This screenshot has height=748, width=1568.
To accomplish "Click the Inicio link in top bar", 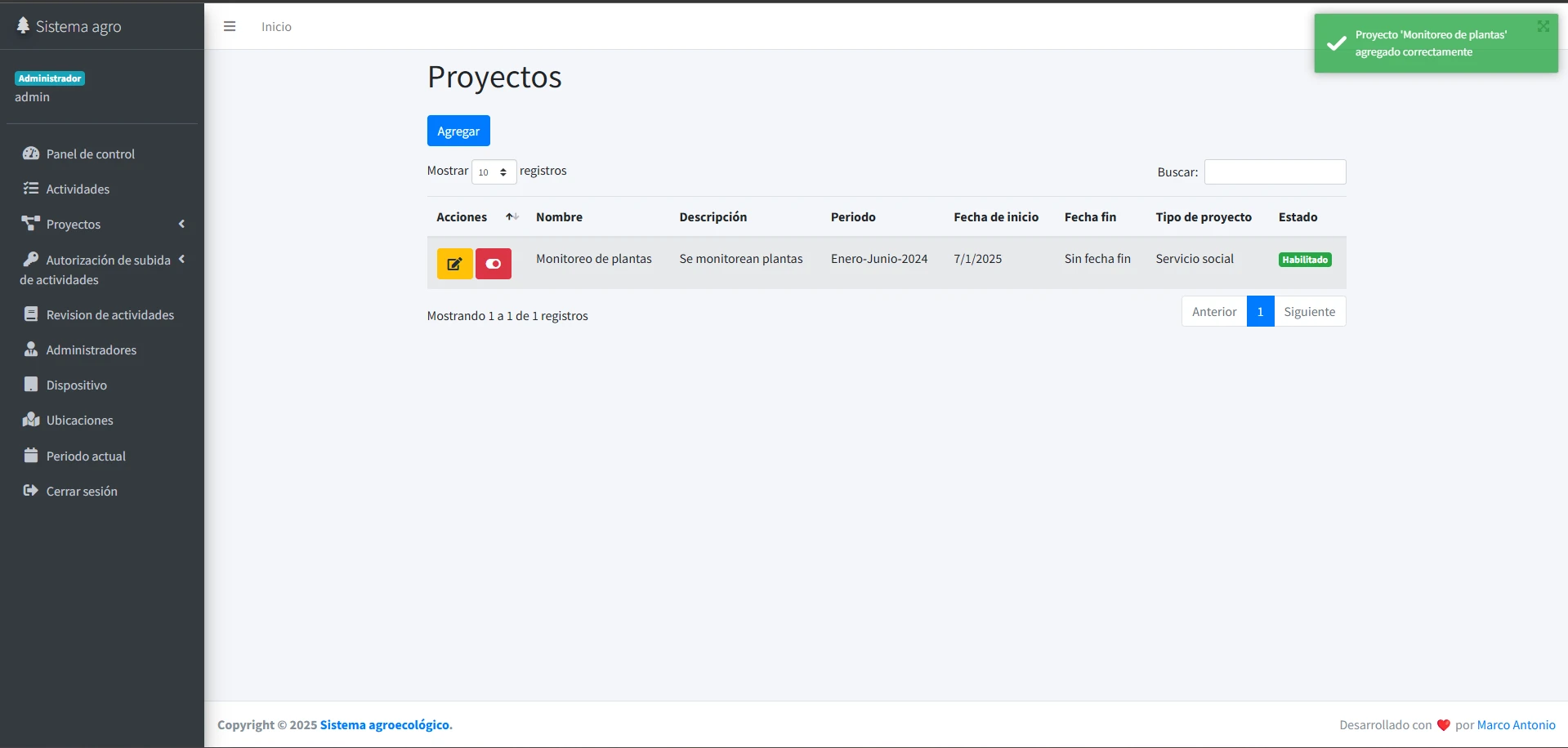I will (276, 26).
